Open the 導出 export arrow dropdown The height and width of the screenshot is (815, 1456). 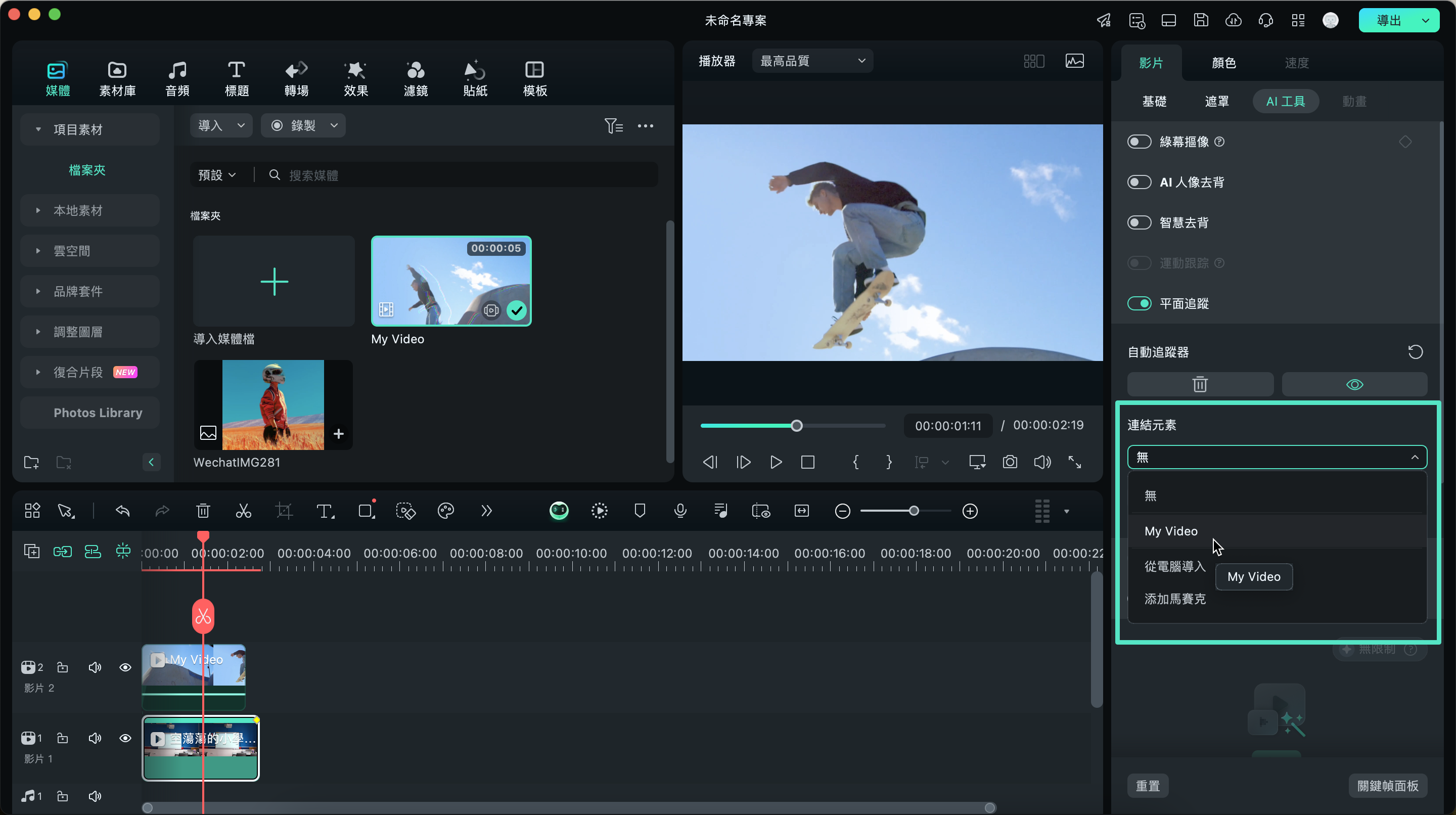[1426, 20]
